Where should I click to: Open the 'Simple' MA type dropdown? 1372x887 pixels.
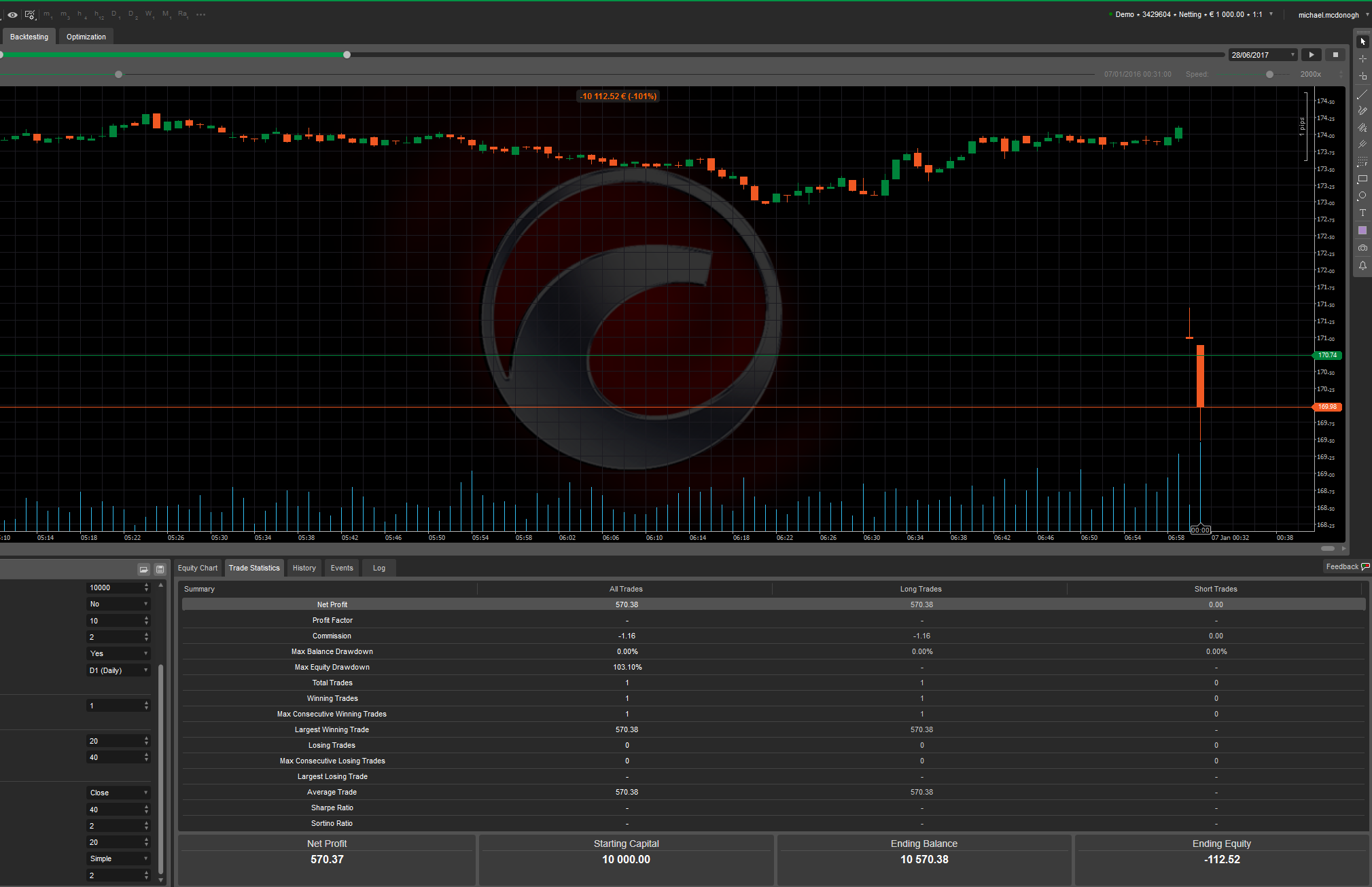click(x=118, y=858)
